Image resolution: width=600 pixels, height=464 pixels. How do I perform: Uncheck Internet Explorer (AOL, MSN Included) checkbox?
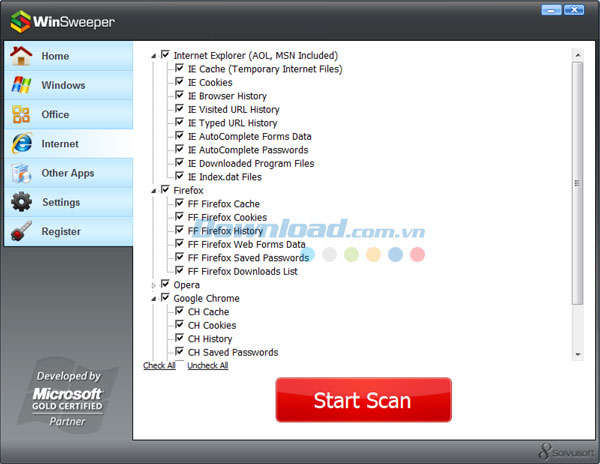165,55
